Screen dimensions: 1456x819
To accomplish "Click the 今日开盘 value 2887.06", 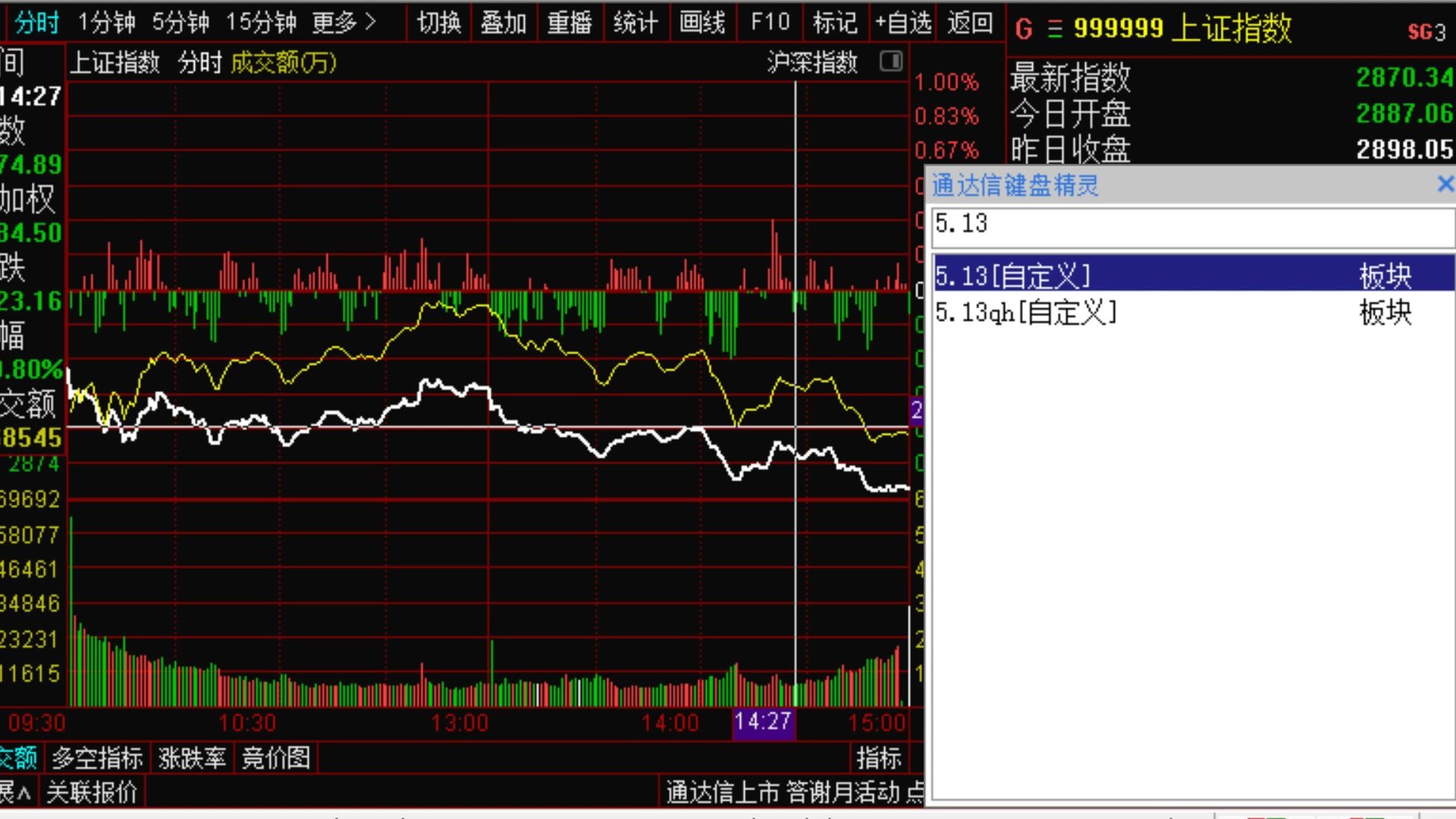I will pyautogui.click(x=1404, y=114).
